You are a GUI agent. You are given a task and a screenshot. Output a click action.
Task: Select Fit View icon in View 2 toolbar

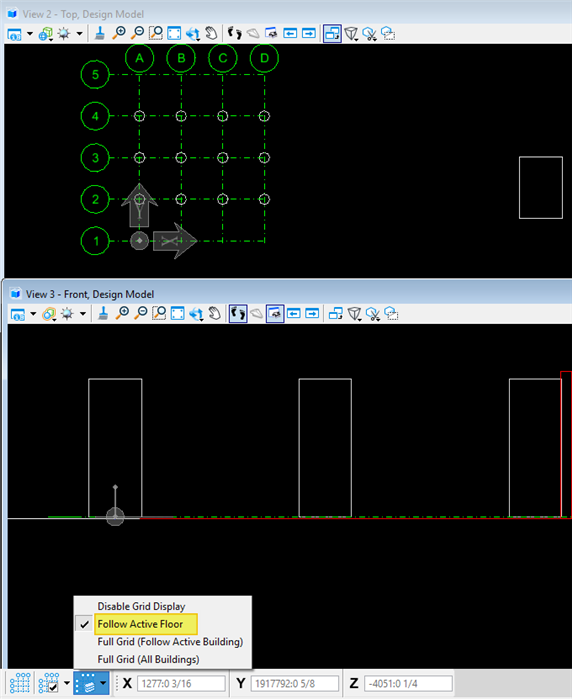coord(174,33)
